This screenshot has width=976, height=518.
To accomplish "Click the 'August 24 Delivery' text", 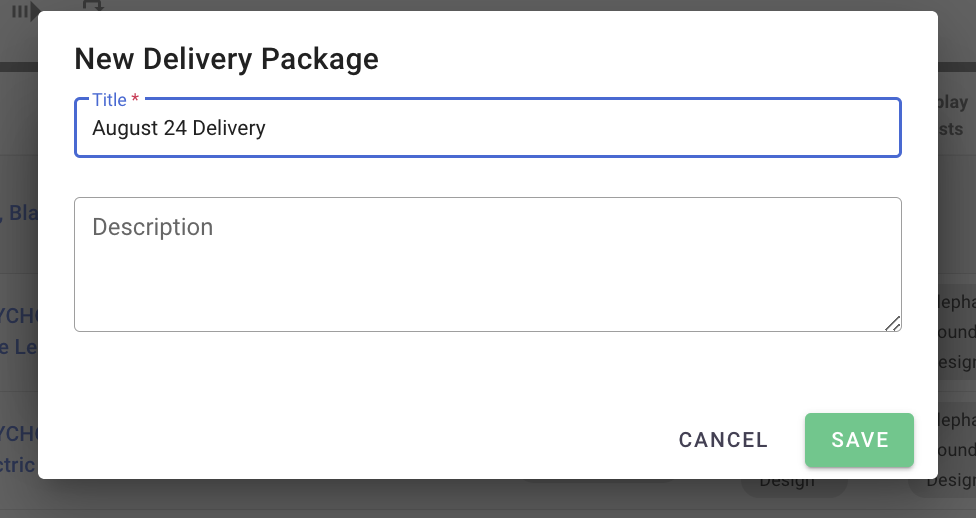I will 179,128.
